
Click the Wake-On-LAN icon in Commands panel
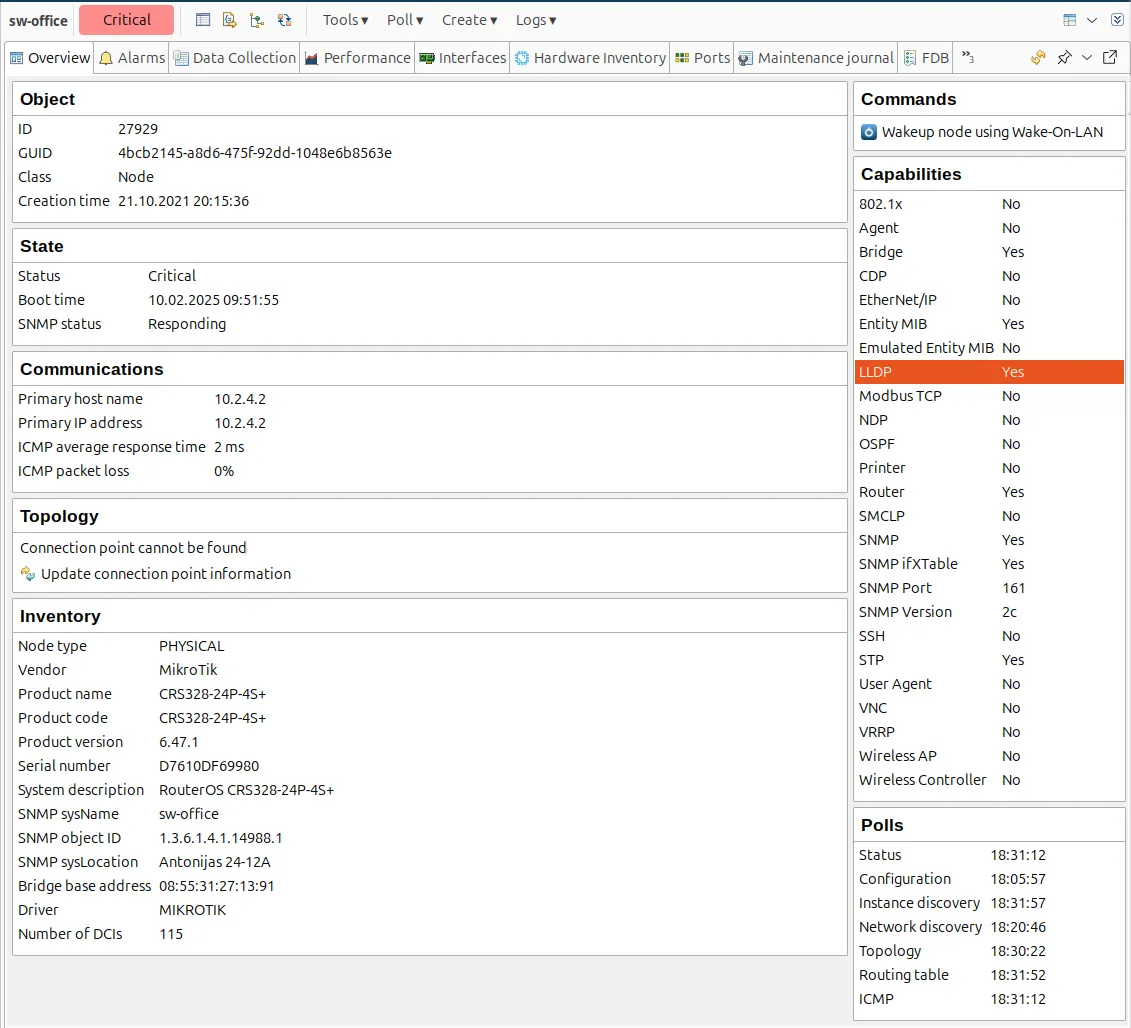tap(867, 132)
